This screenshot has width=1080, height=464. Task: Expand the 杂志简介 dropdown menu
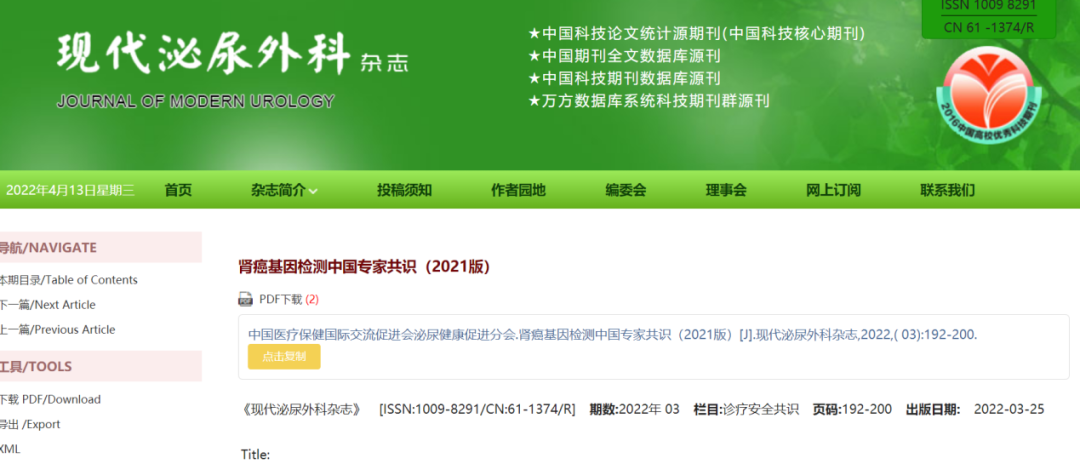[285, 190]
